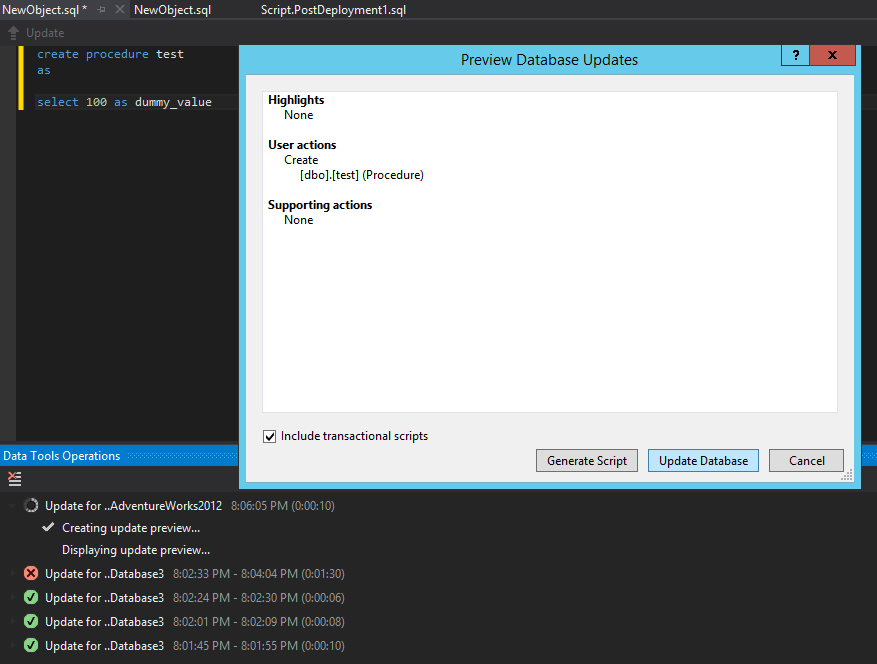
Task: Click the 'as' keyword line in editor
Action: pyautogui.click(x=44, y=70)
